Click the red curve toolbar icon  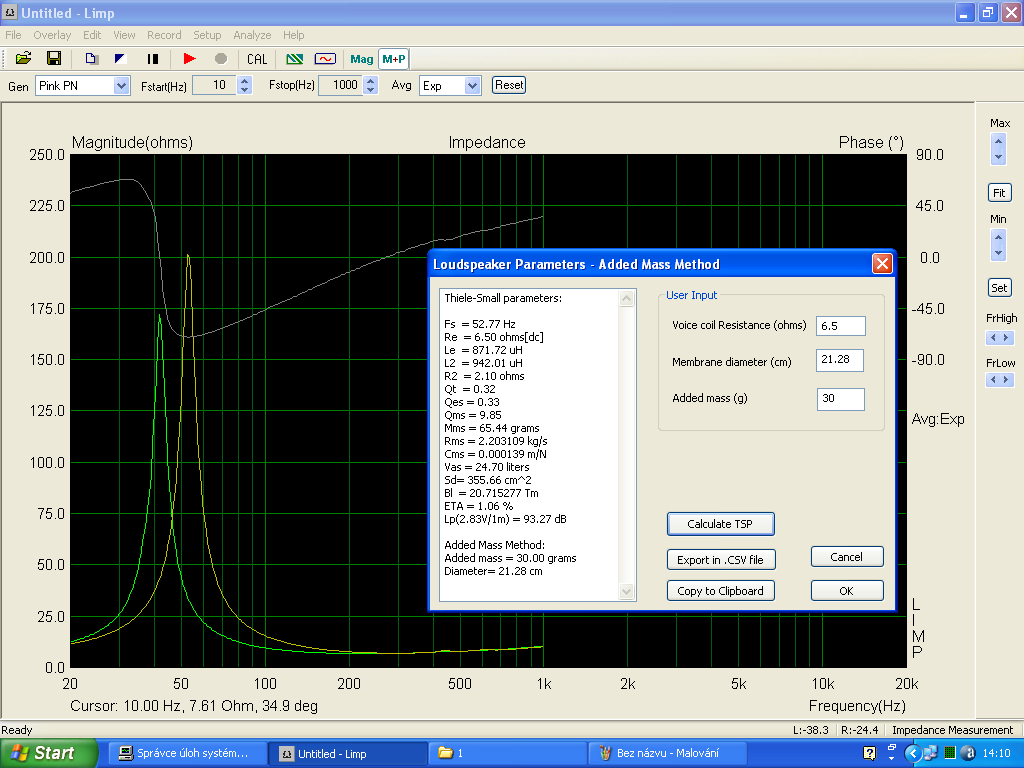pos(325,59)
